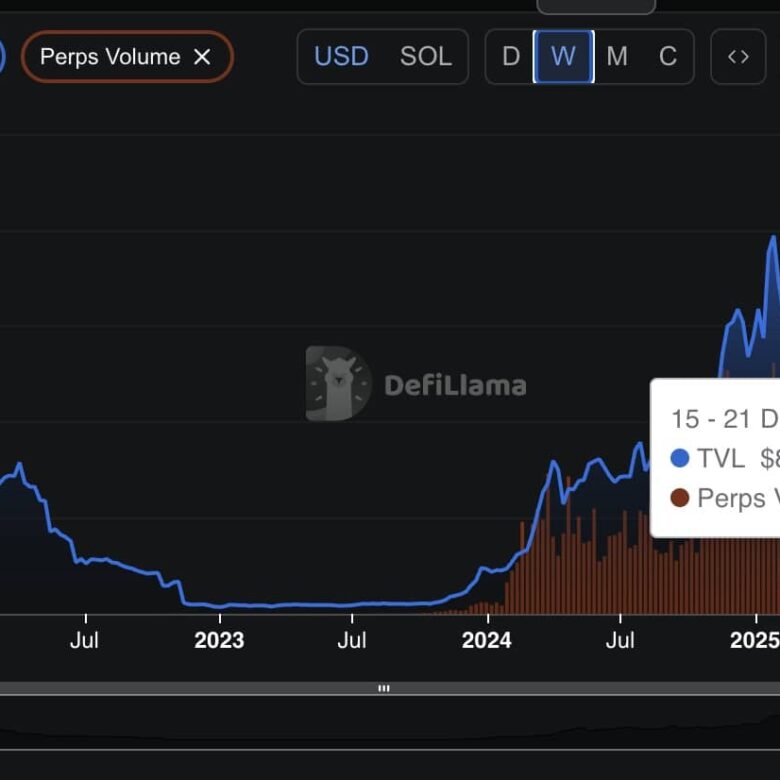780x780 pixels.
Task: Switch denomination to USD
Action: 341,57
